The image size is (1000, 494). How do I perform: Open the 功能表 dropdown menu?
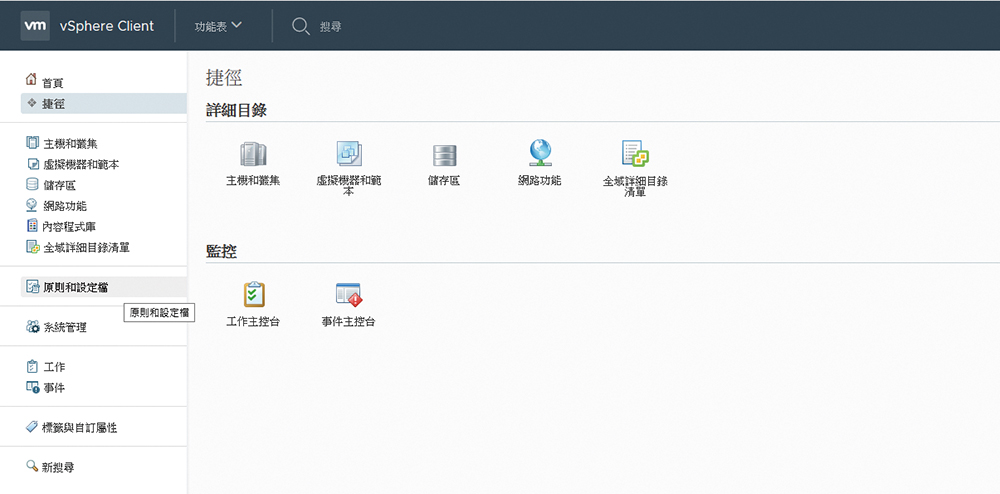(218, 26)
